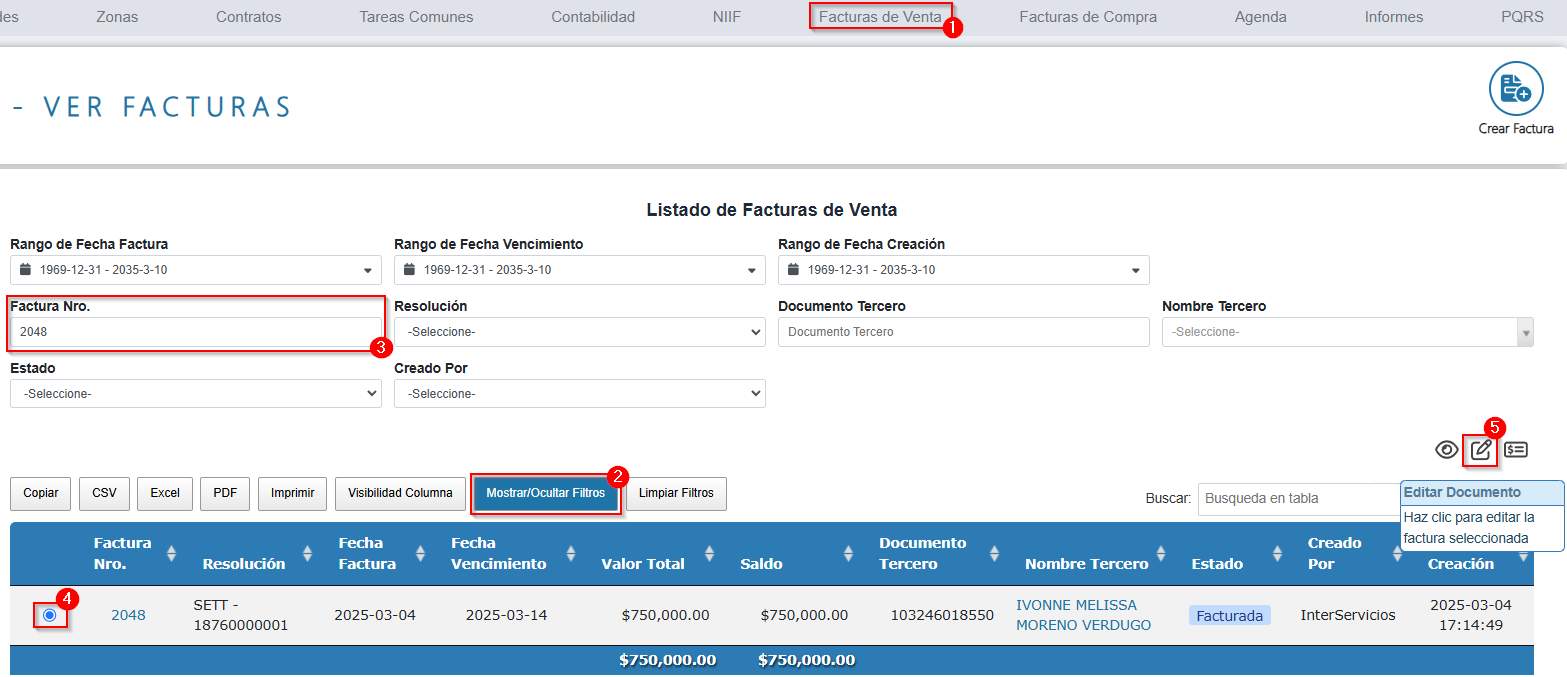Sort table by Saldo column arrows
This screenshot has width=1567, height=677.
coord(848,553)
